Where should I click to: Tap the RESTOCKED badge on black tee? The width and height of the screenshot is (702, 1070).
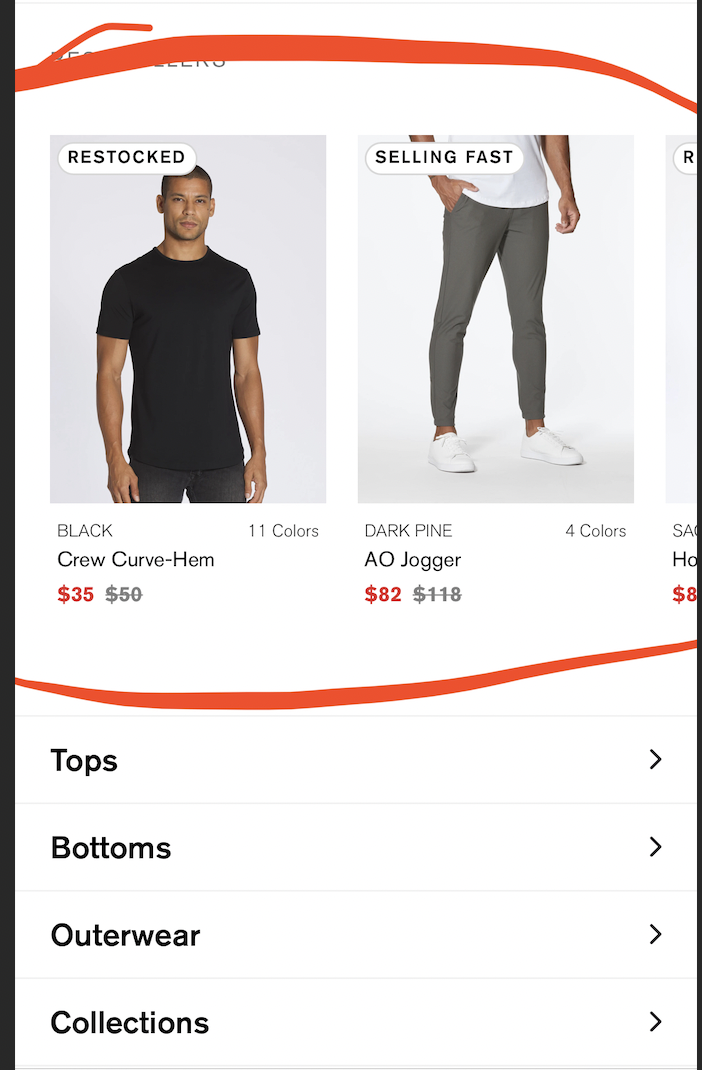(127, 158)
